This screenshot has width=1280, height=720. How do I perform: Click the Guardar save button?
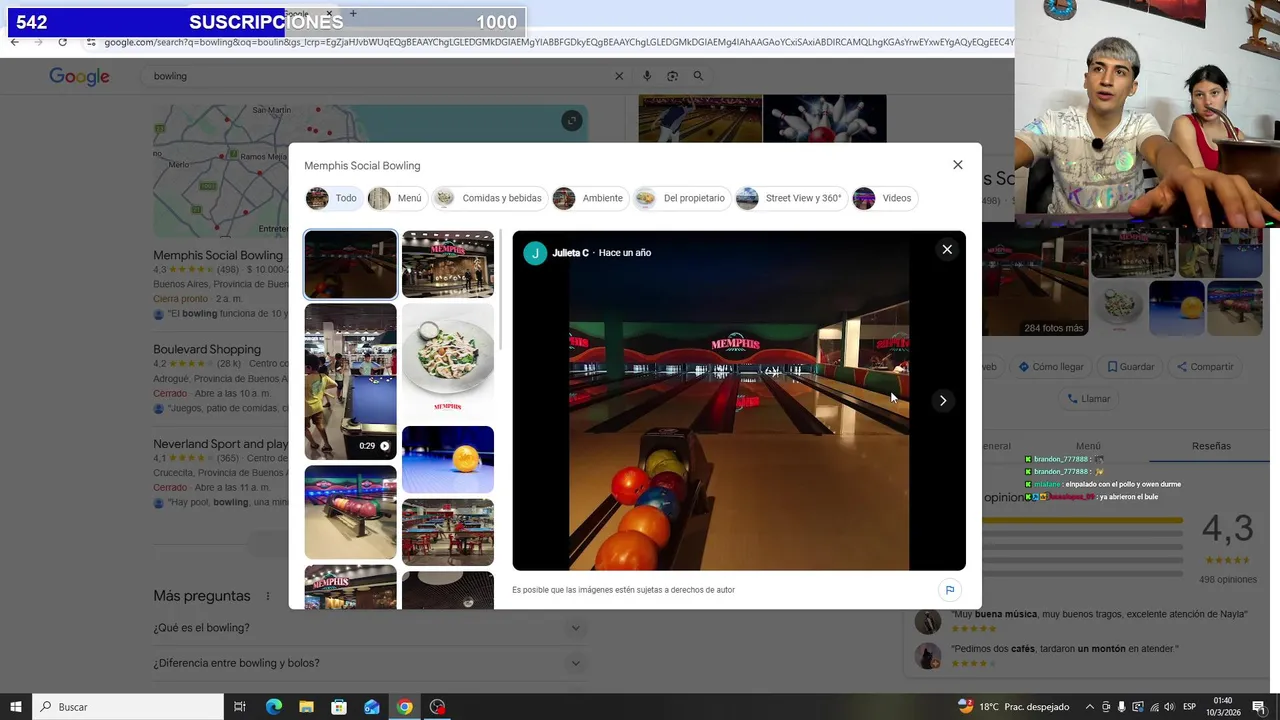[x=1128, y=367]
